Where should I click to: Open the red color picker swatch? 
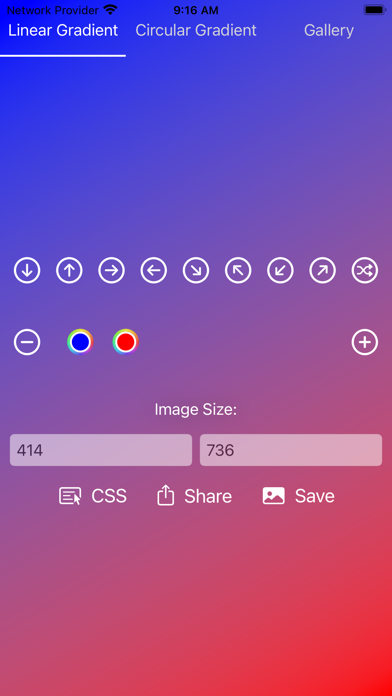(x=126, y=342)
